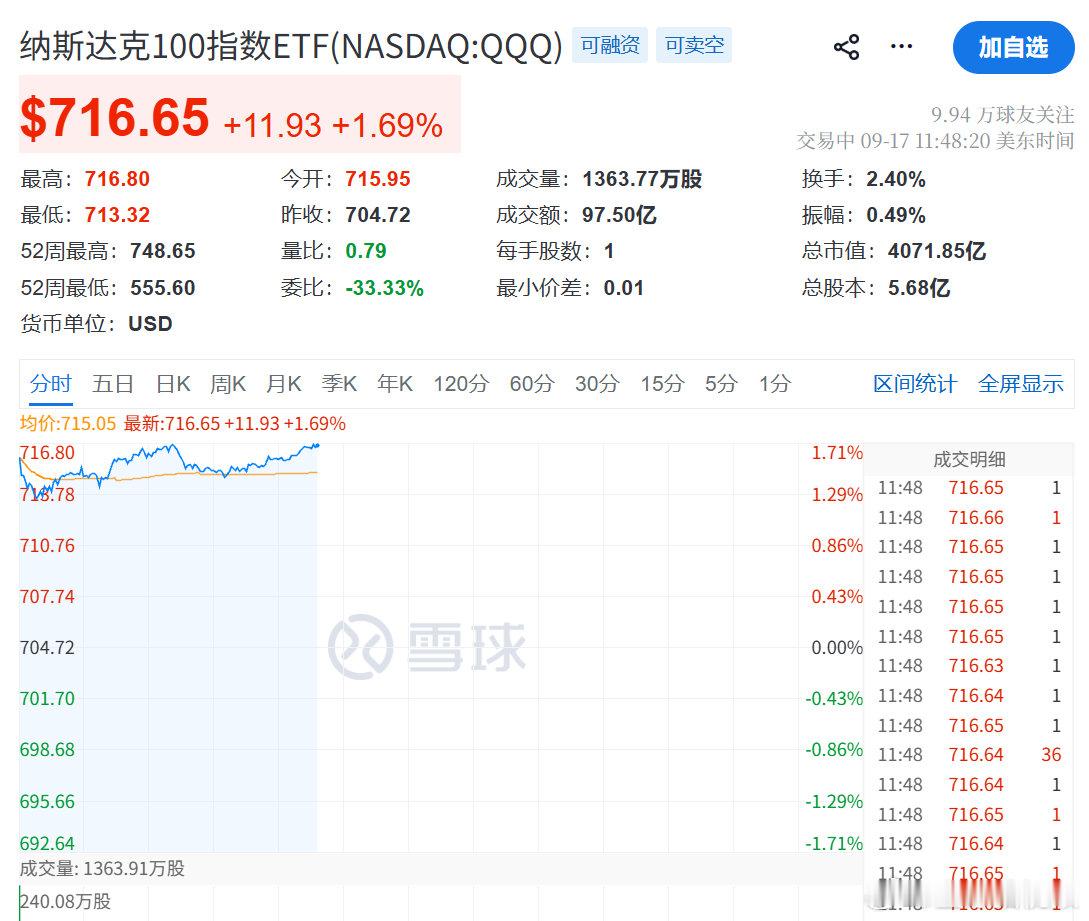Click the trade row with volume 36
The width and height of the screenshot is (1089, 921).
(x=969, y=754)
